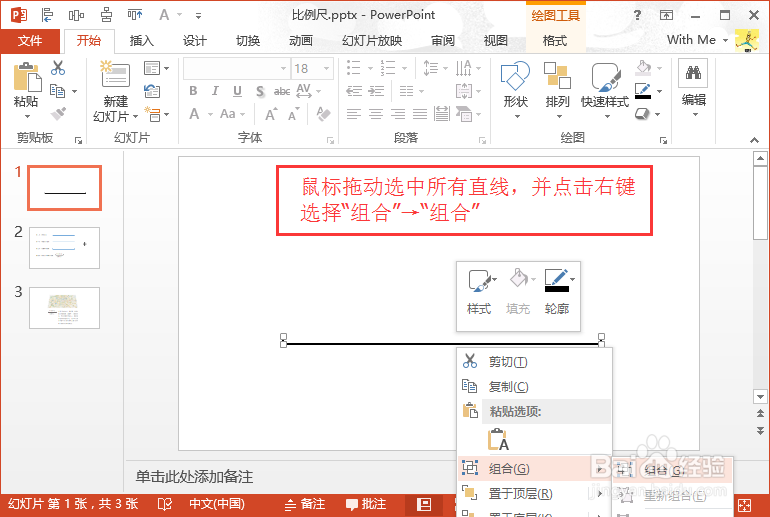This screenshot has height=517, width=770.
Task: Click the Keep Text Only paste option icon
Action: (498, 439)
